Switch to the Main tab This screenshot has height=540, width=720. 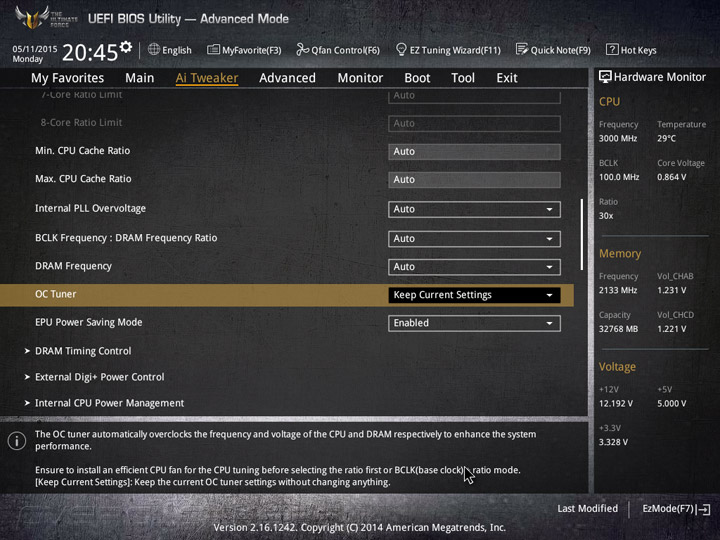click(x=140, y=78)
